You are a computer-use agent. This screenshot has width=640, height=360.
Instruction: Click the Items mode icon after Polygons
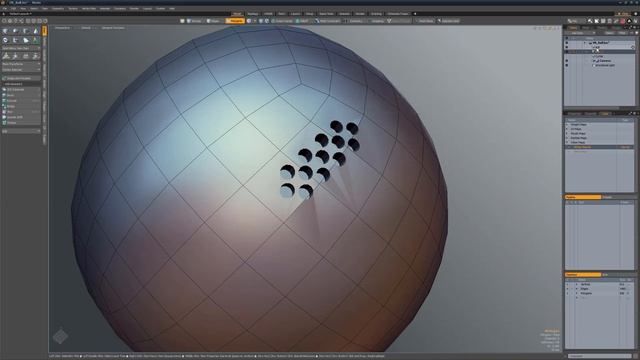pyautogui.click(x=249, y=21)
